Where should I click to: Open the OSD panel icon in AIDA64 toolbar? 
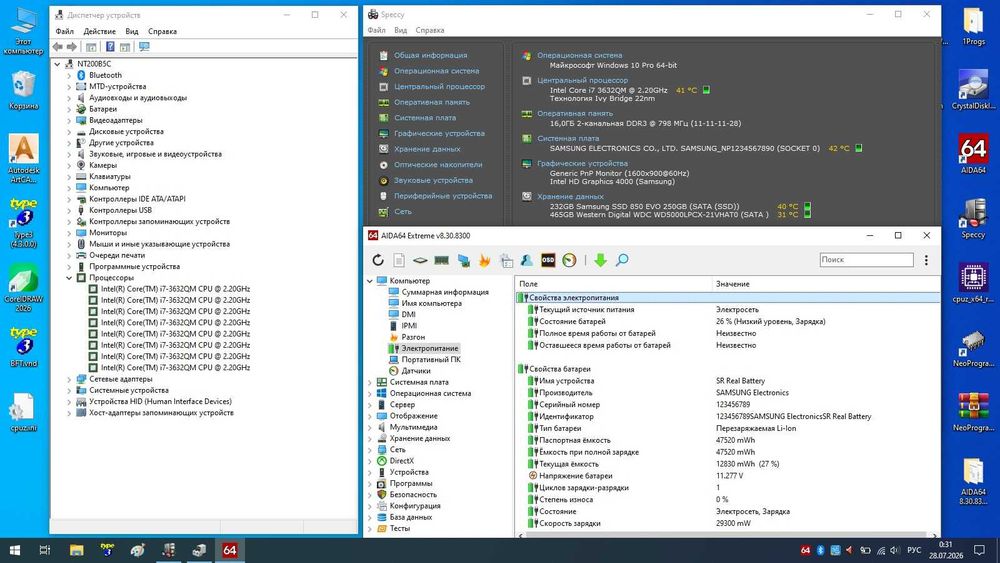[x=548, y=260]
